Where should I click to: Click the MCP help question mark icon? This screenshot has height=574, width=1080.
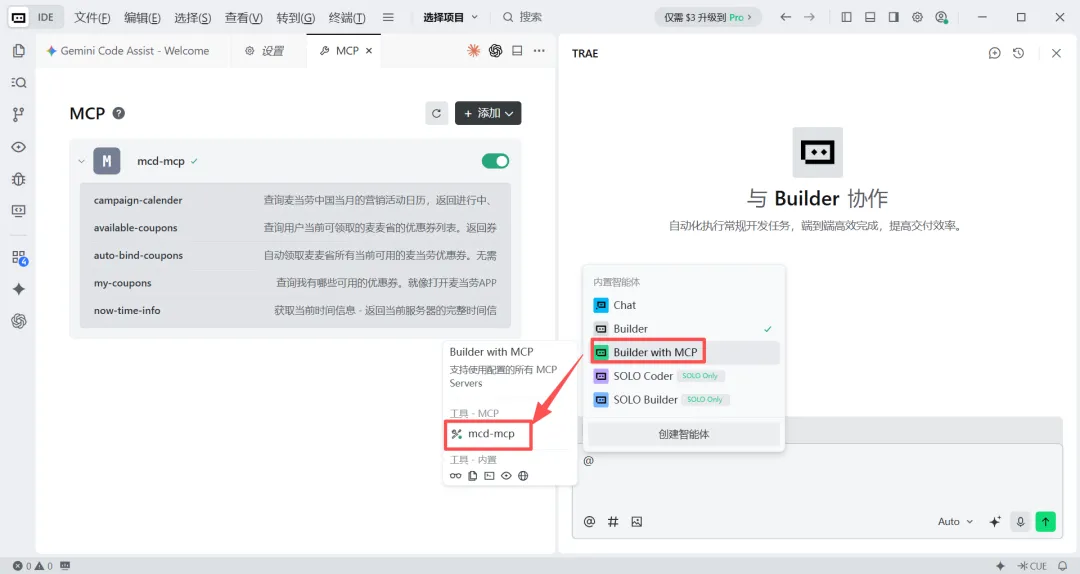[118, 113]
